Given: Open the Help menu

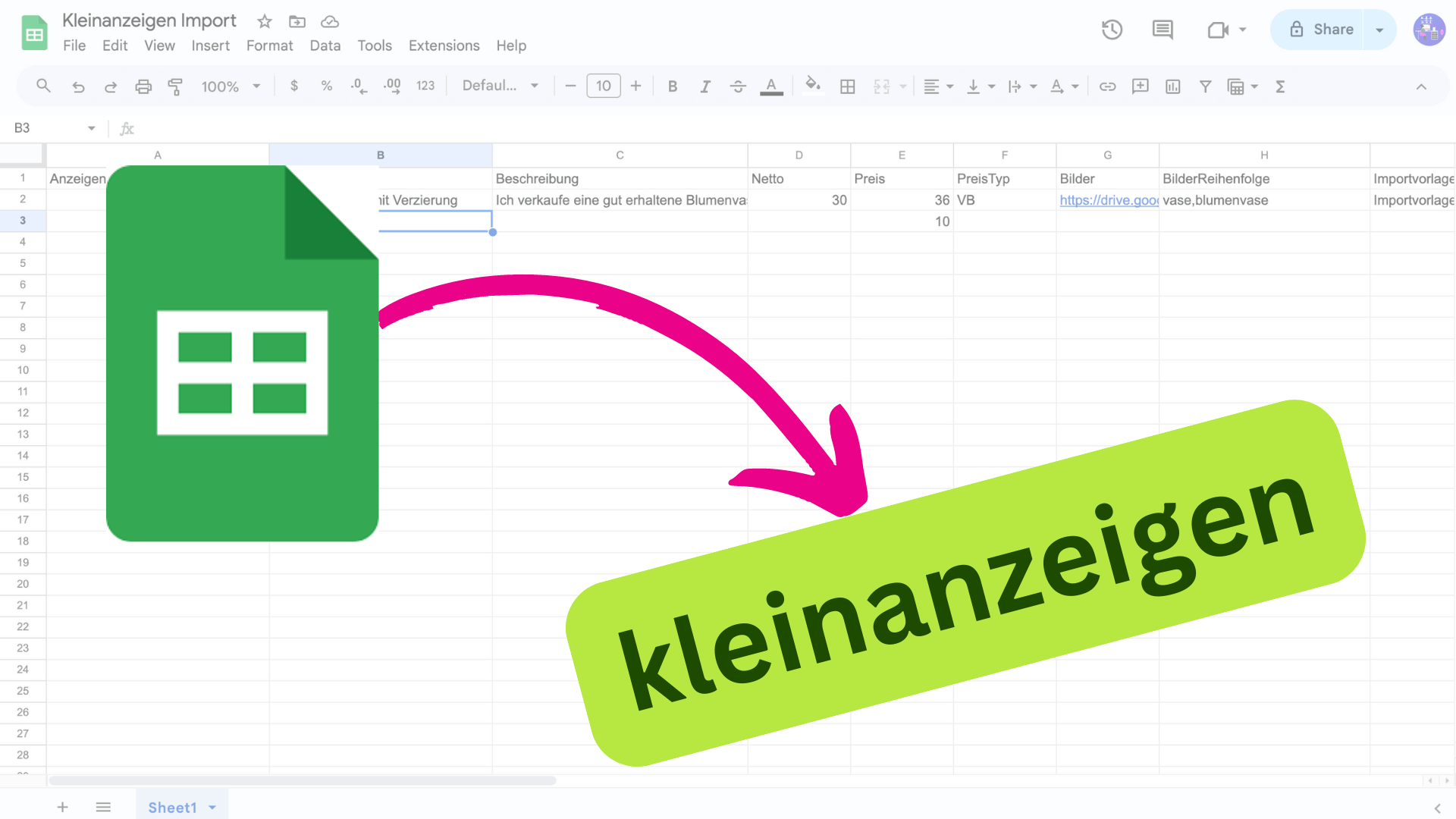Looking at the screenshot, I should pos(511,45).
